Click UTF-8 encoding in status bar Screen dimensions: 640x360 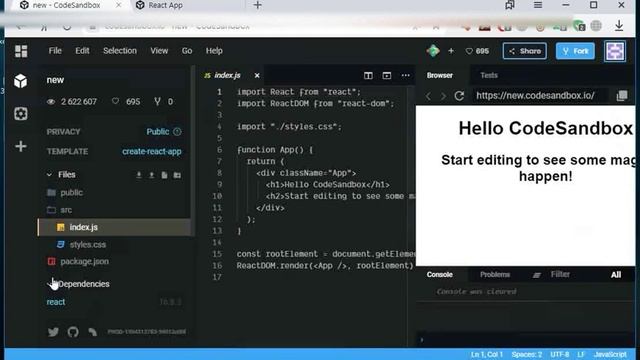560,354
